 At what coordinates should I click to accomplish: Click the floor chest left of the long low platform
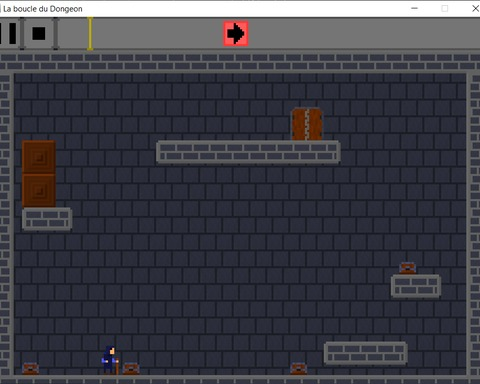click(299, 369)
